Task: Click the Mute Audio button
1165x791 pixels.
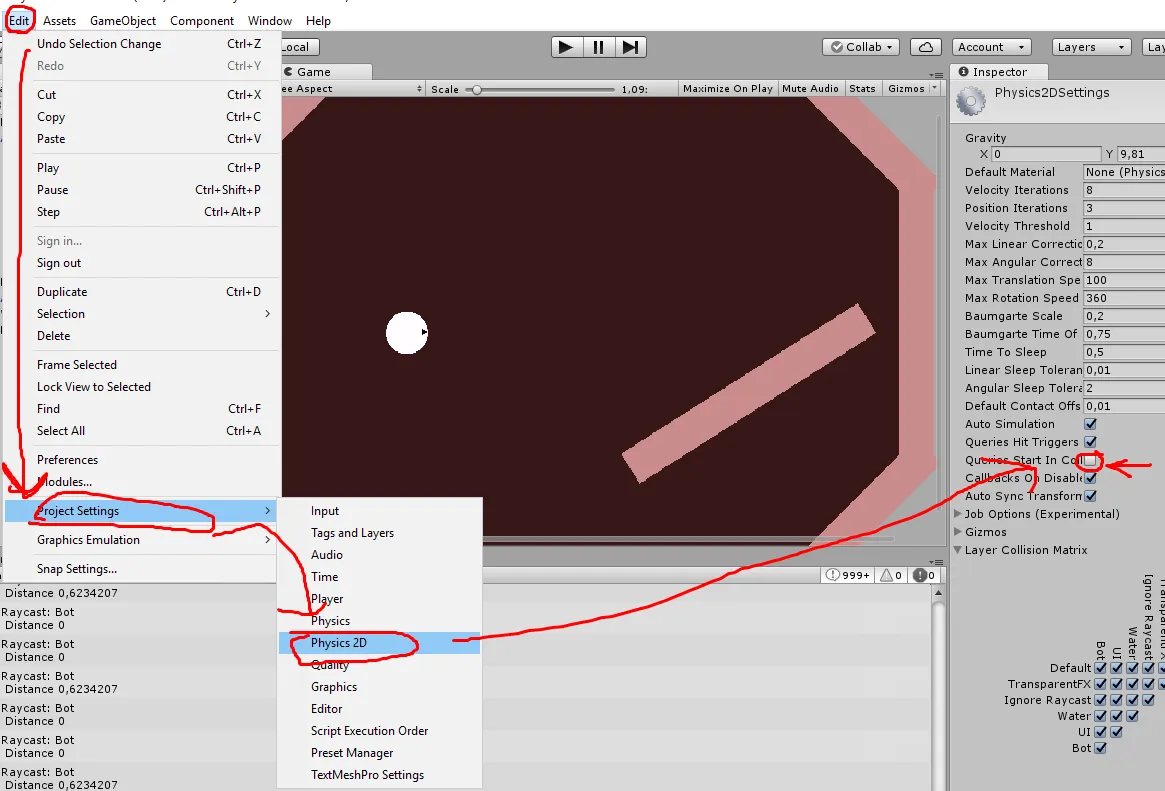Action: tap(810, 88)
